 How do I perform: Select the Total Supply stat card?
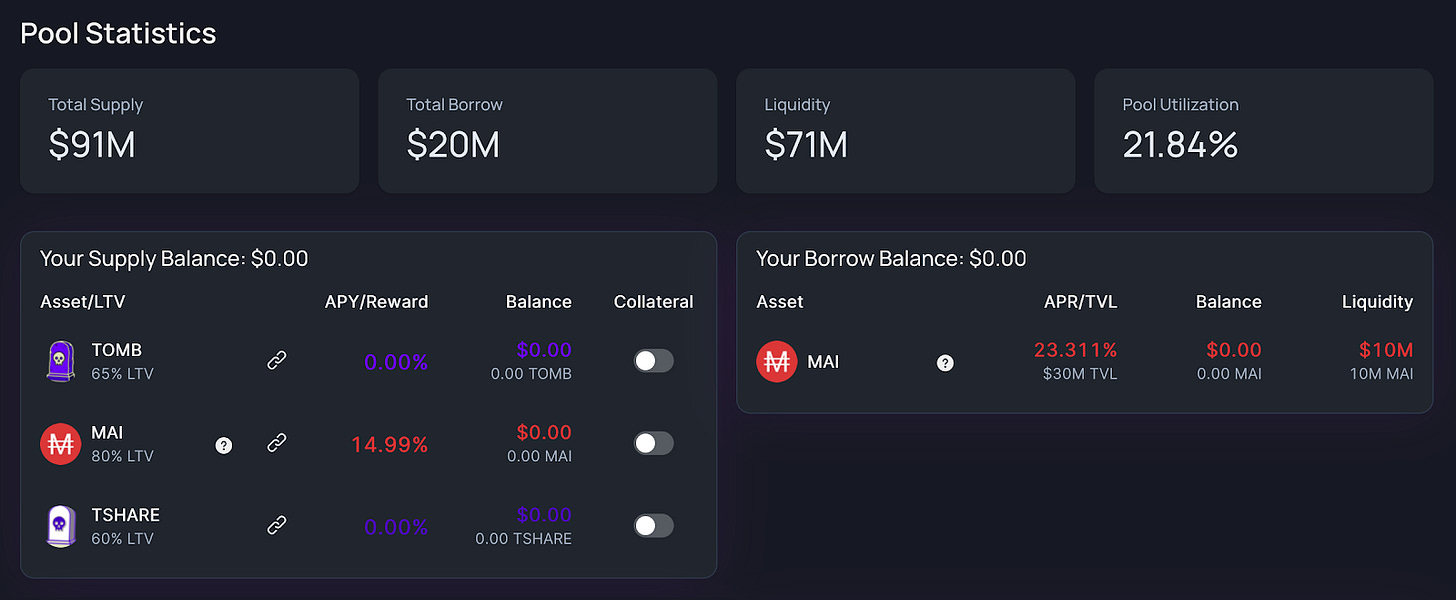pyautogui.click(x=189, y=131)
